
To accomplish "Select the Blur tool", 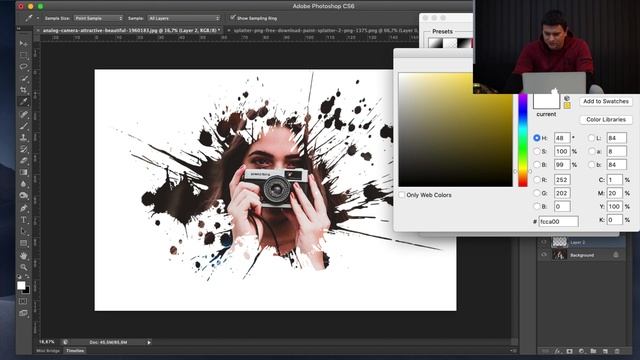I will [23, 184].
